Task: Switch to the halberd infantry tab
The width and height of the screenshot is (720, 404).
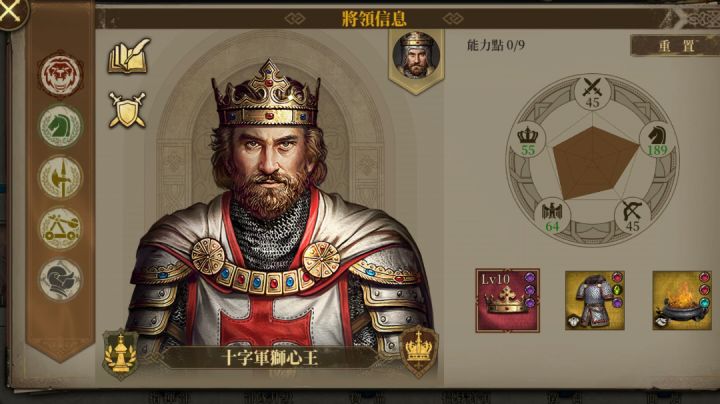Action: (x=61, y=177)
